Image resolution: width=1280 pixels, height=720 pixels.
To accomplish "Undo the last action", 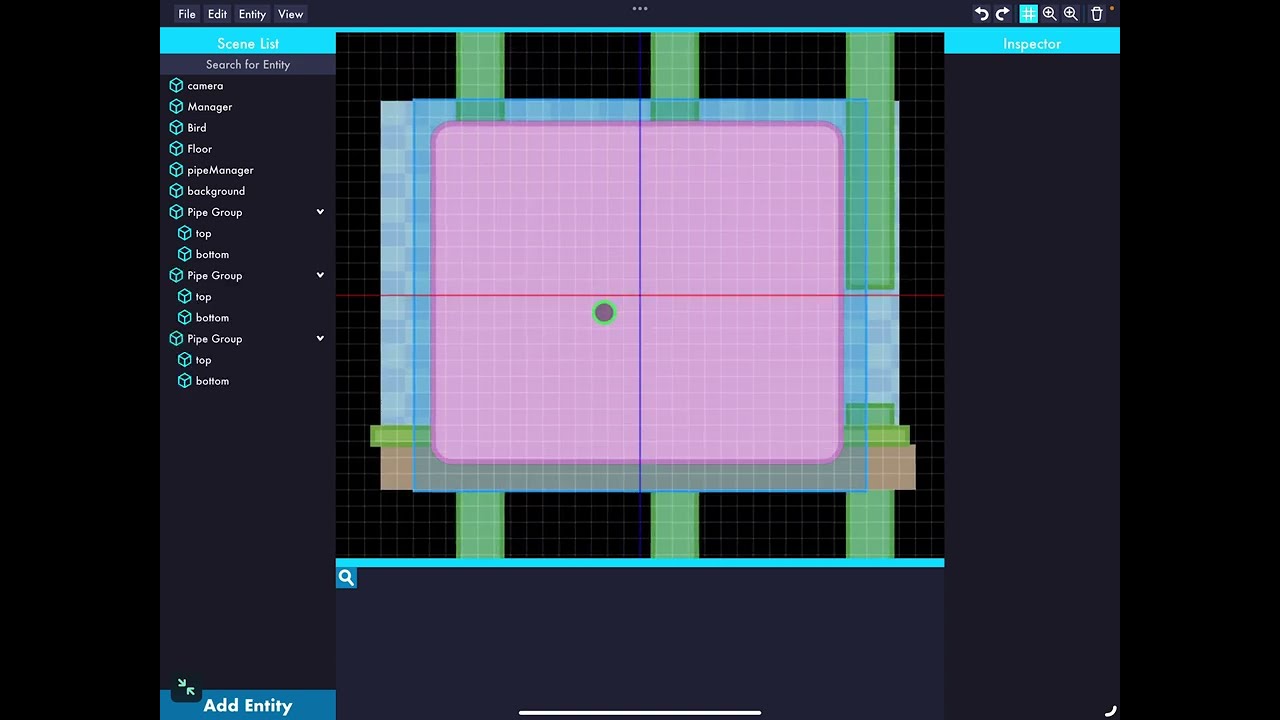I will [981, 14].
